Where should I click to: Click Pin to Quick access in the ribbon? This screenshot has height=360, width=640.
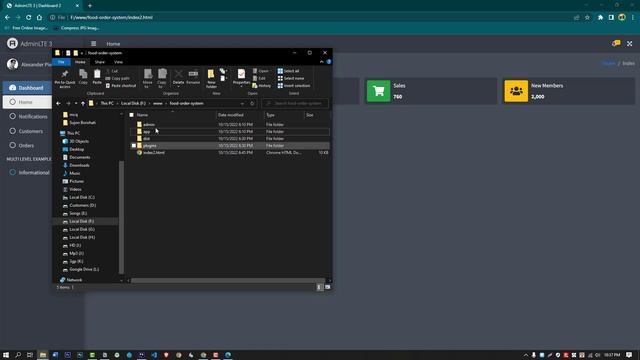pos(64,78)
